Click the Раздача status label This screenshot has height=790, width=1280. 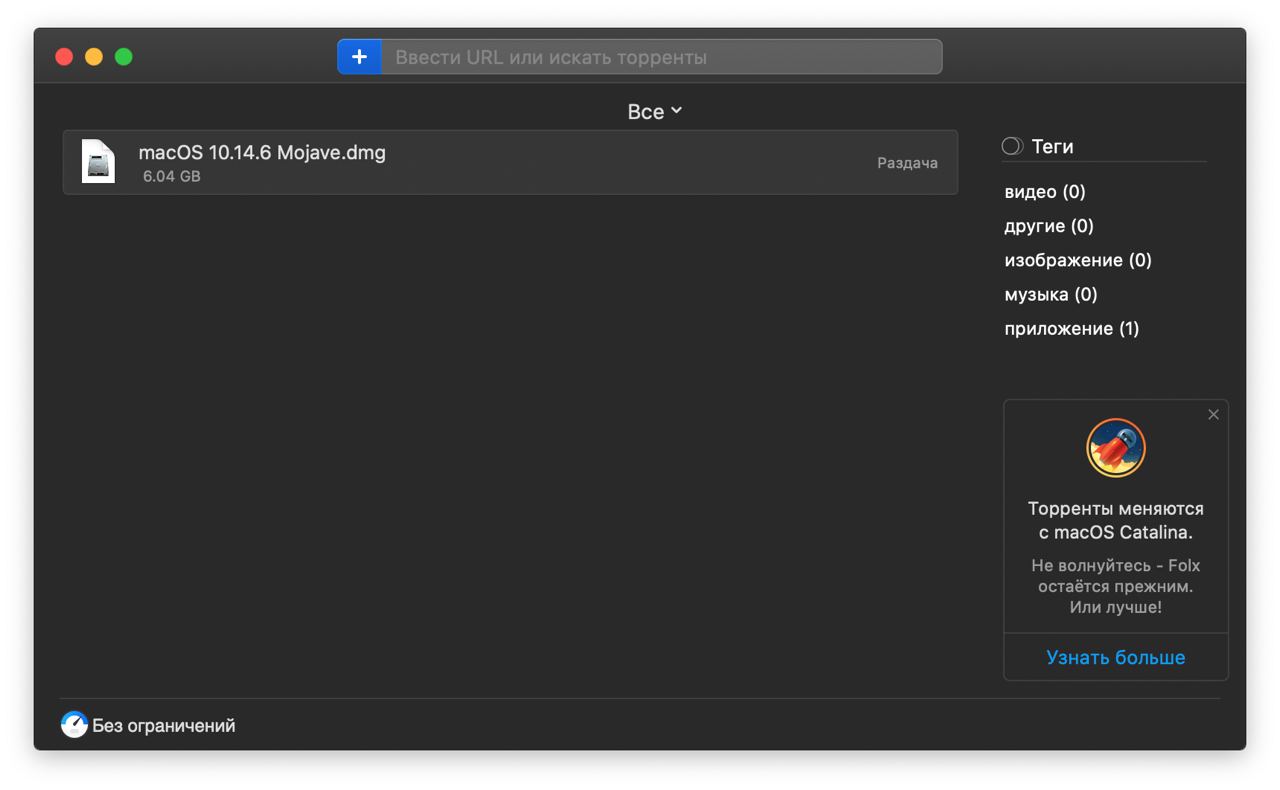(x=907, y=163)
